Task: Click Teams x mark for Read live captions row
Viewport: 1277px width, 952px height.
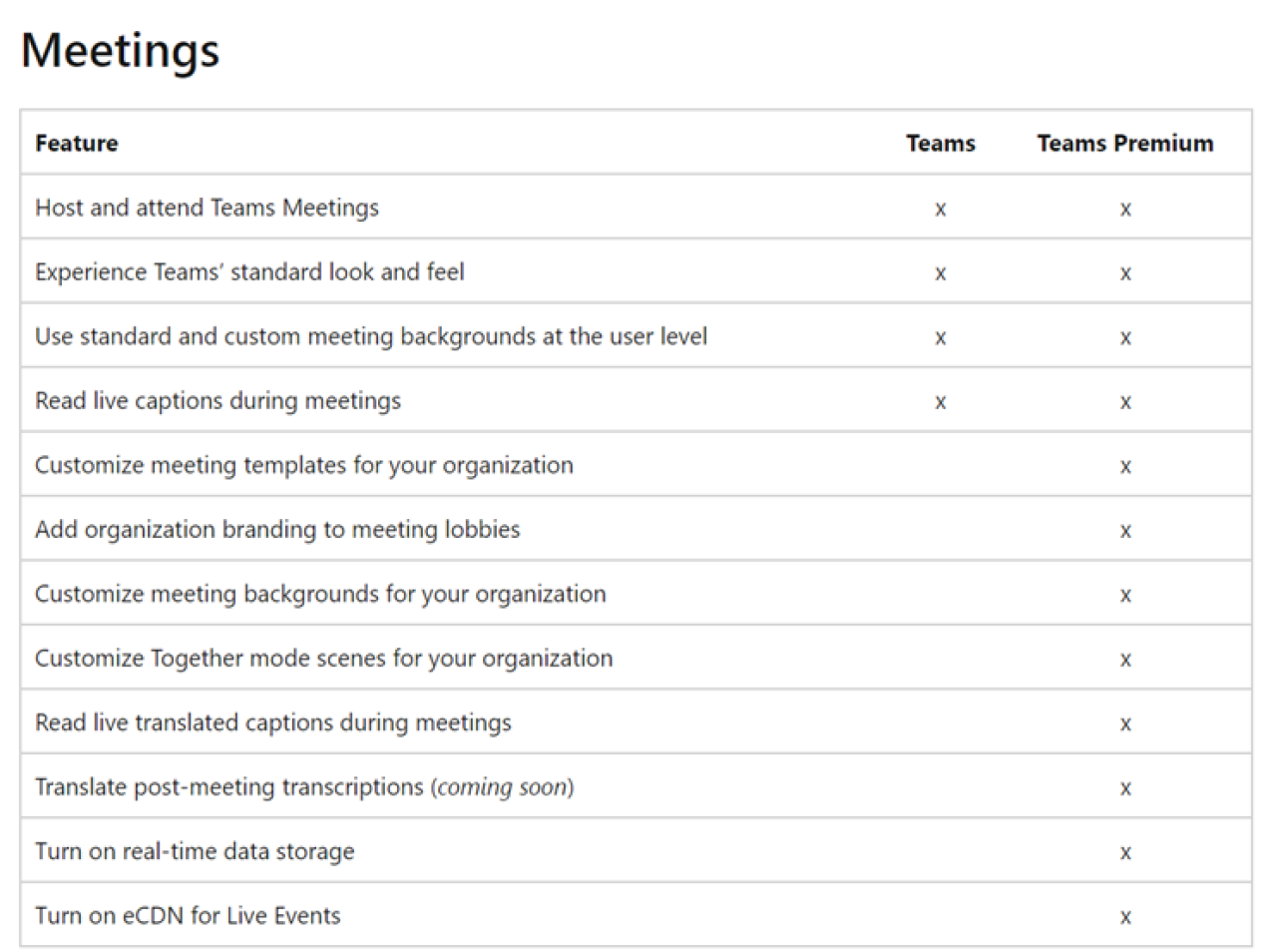Action: [x=940, y=402]
